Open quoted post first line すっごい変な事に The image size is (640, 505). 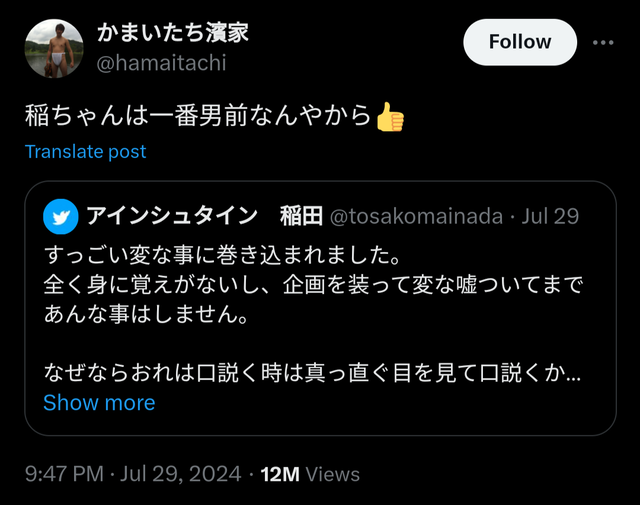(x=222, y=255)
